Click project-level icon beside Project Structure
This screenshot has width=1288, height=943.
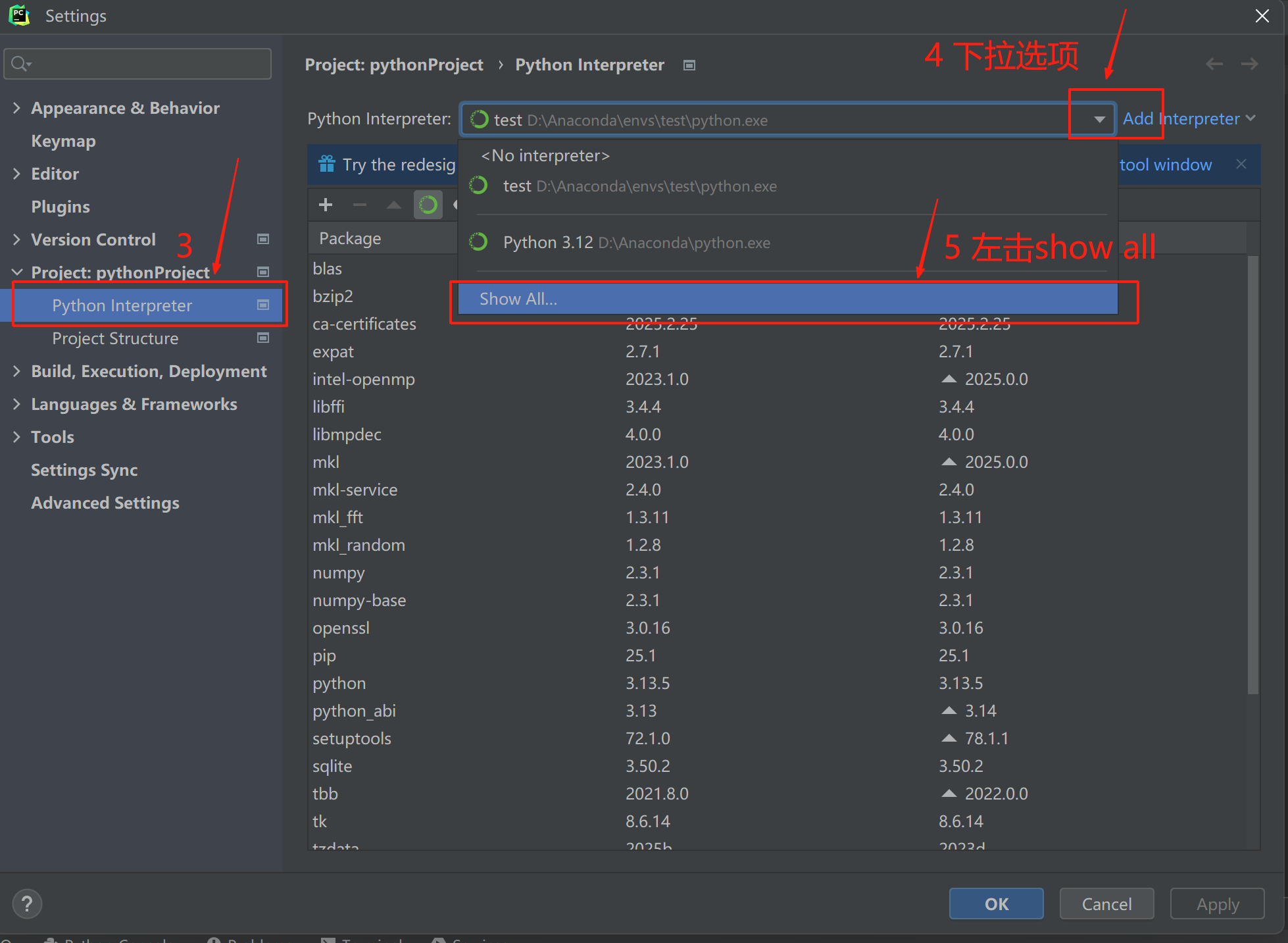pos(263,338)
